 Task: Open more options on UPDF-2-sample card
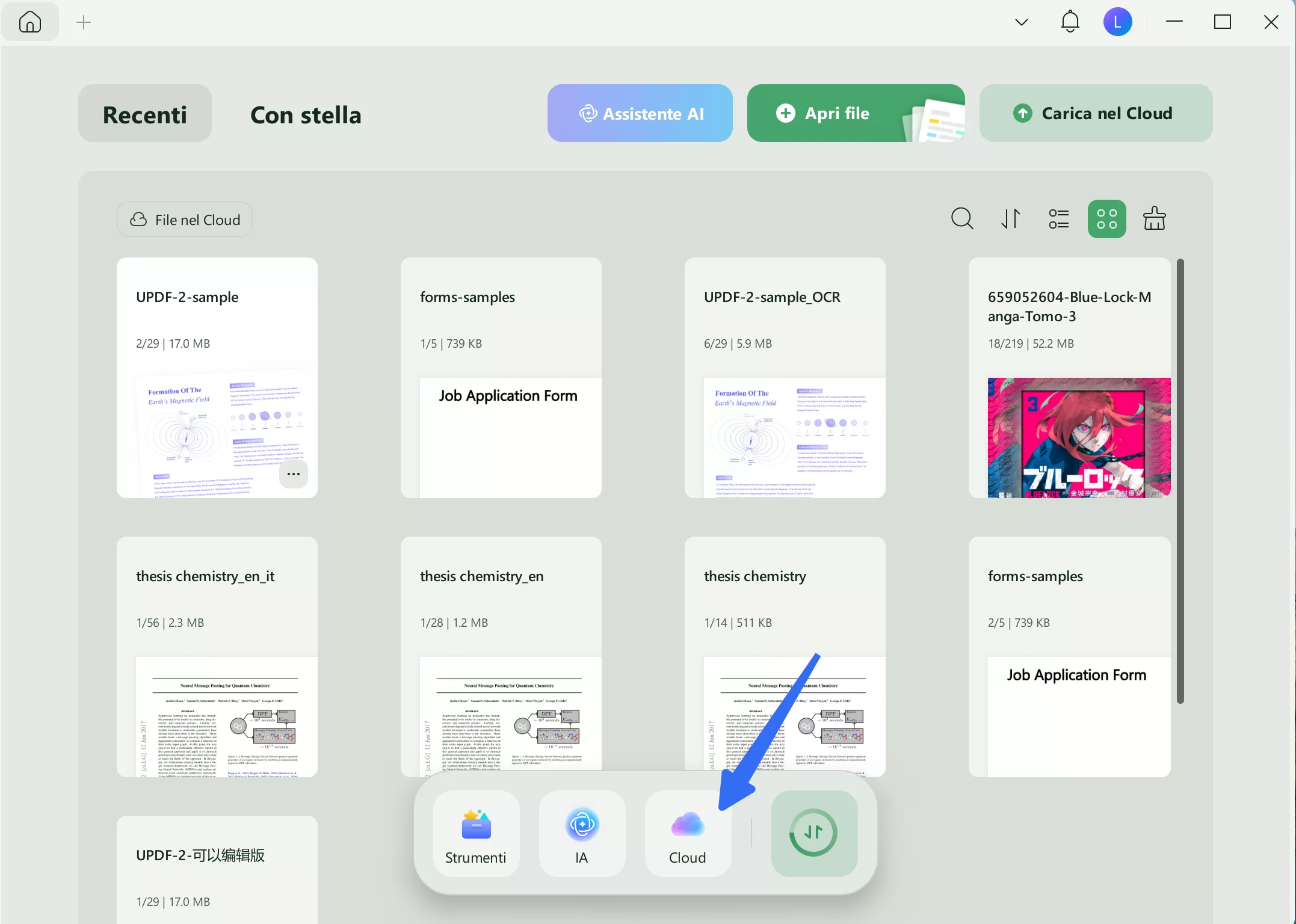pyautogui.click(x=294, y=474)
